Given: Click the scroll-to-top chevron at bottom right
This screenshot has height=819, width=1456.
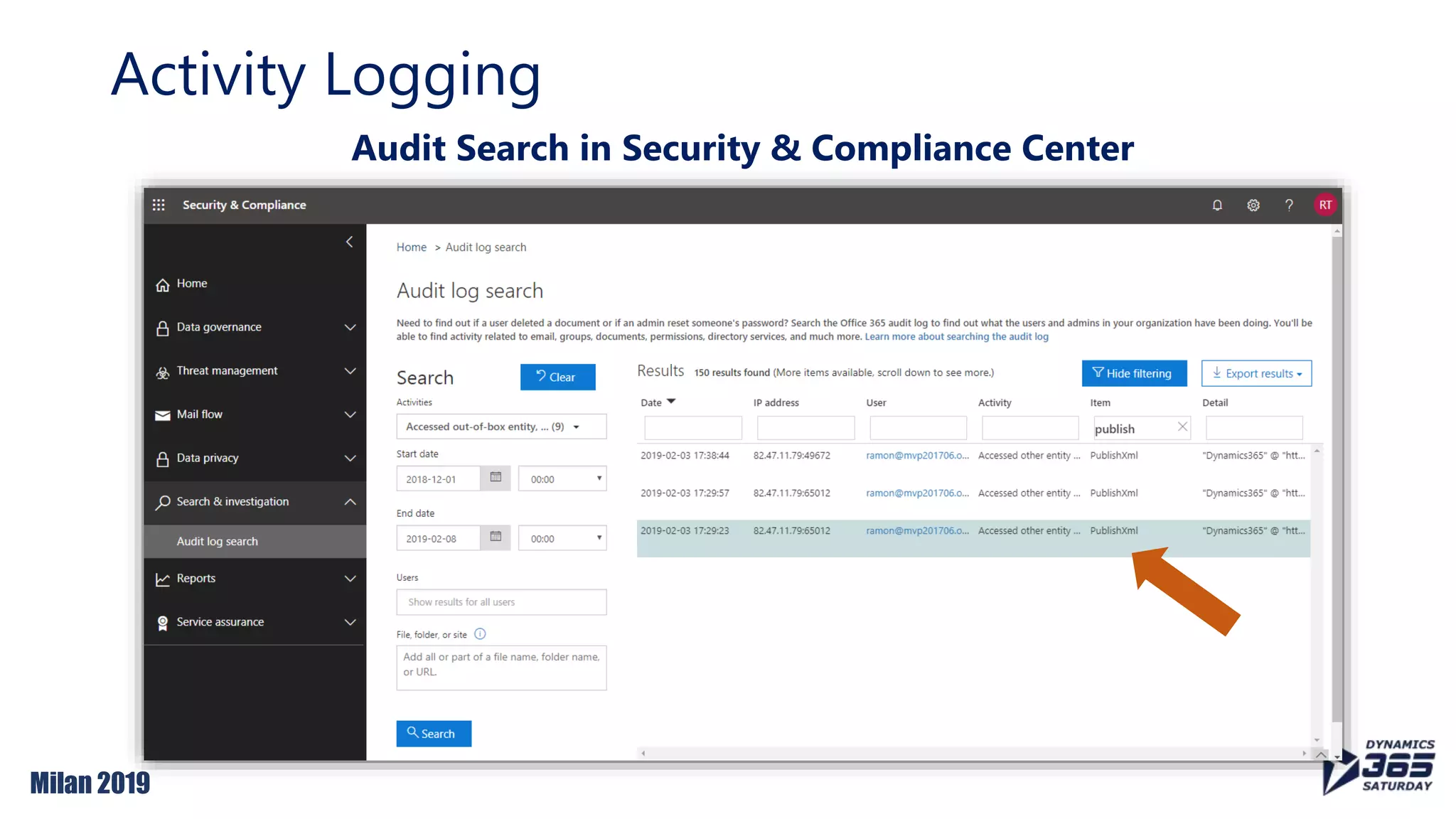Looking at the screenshot, I should click(x=1320, y=754).
